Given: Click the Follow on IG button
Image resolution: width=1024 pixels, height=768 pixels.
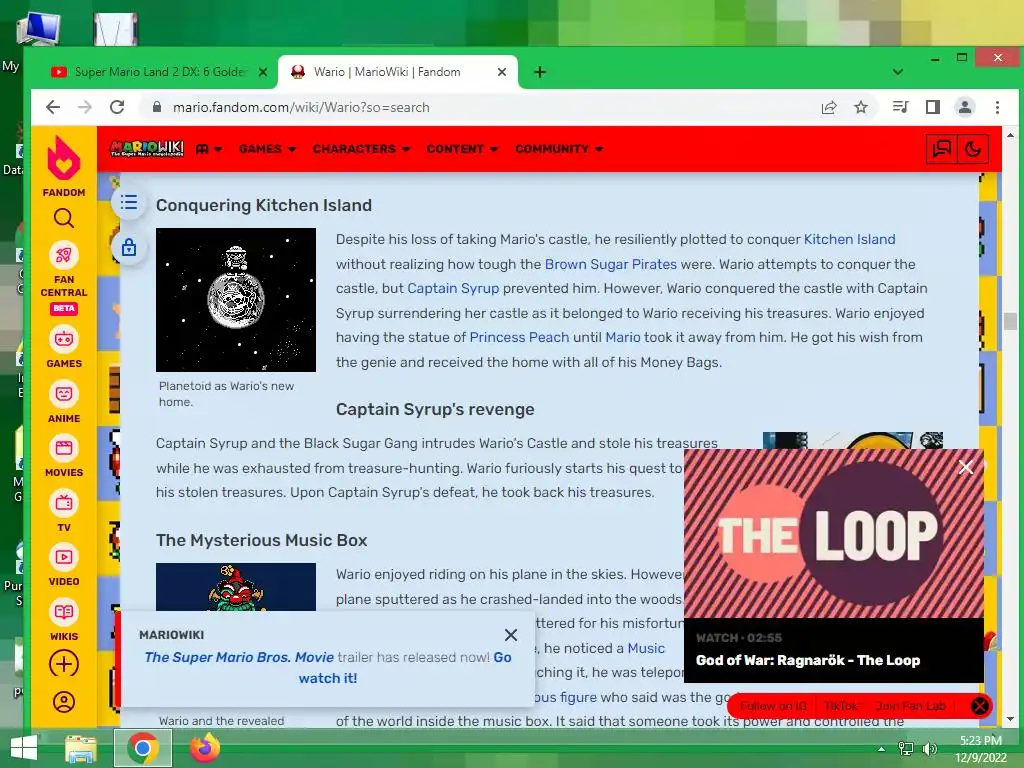Looking at the screenshot, I should tap(773, 706).
